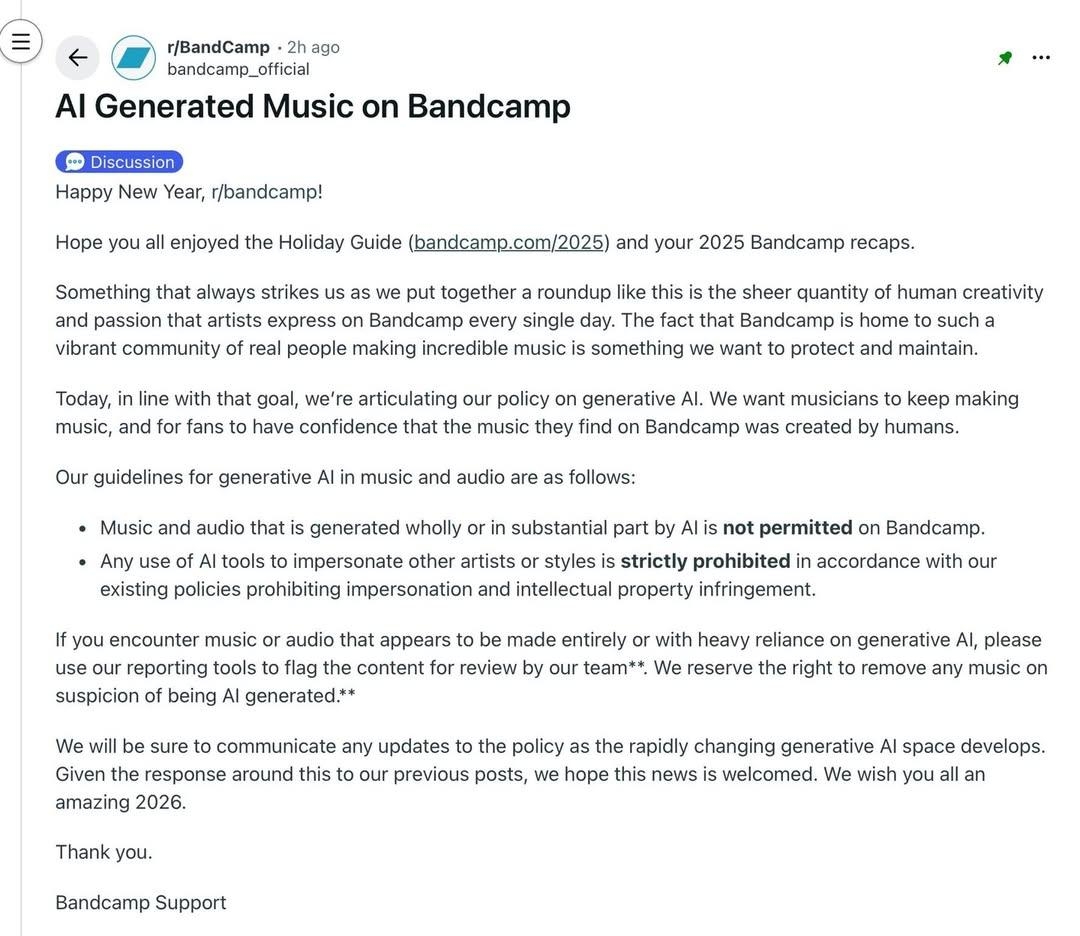Image resolution: width=1080 pixels, height=936 pixels.
Task: View the bandcamp_official user profile
Action: (x=238, y=69)
